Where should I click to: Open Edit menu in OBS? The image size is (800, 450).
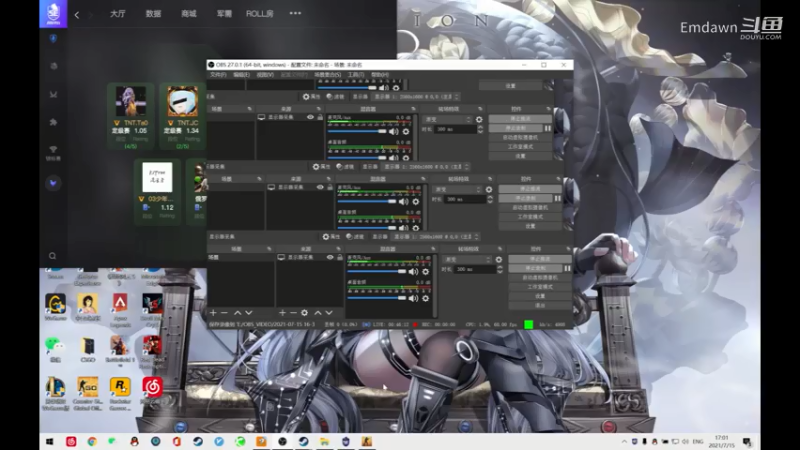pyautogui.click(x=241, y=75)
